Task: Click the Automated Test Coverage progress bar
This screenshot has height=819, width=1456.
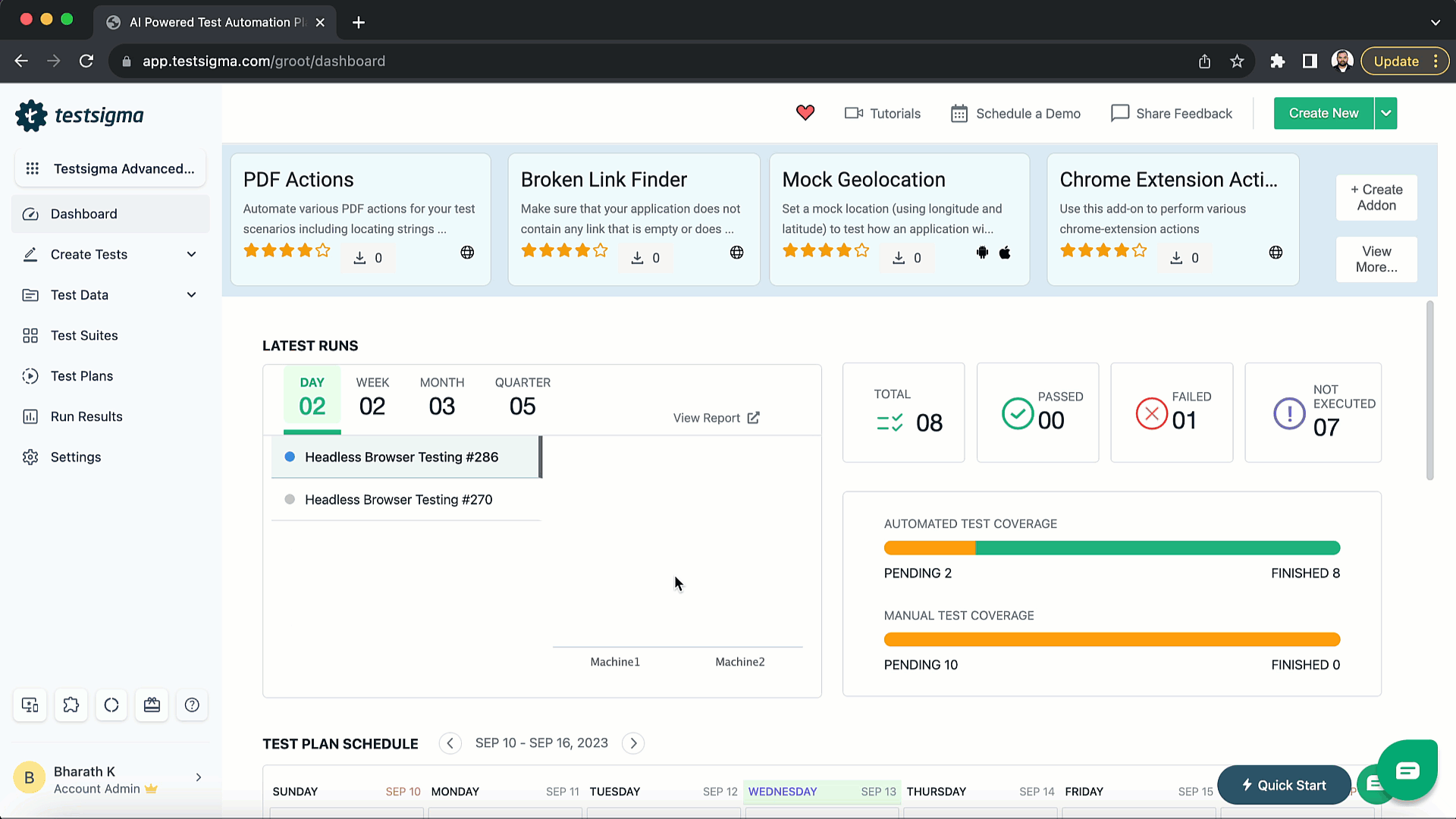Action: coord(1112,548)
